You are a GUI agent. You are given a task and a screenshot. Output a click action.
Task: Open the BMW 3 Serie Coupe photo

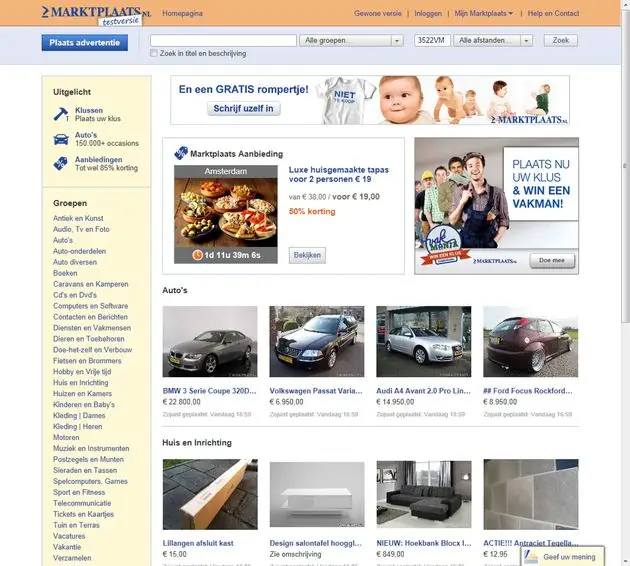pos(210,341)
